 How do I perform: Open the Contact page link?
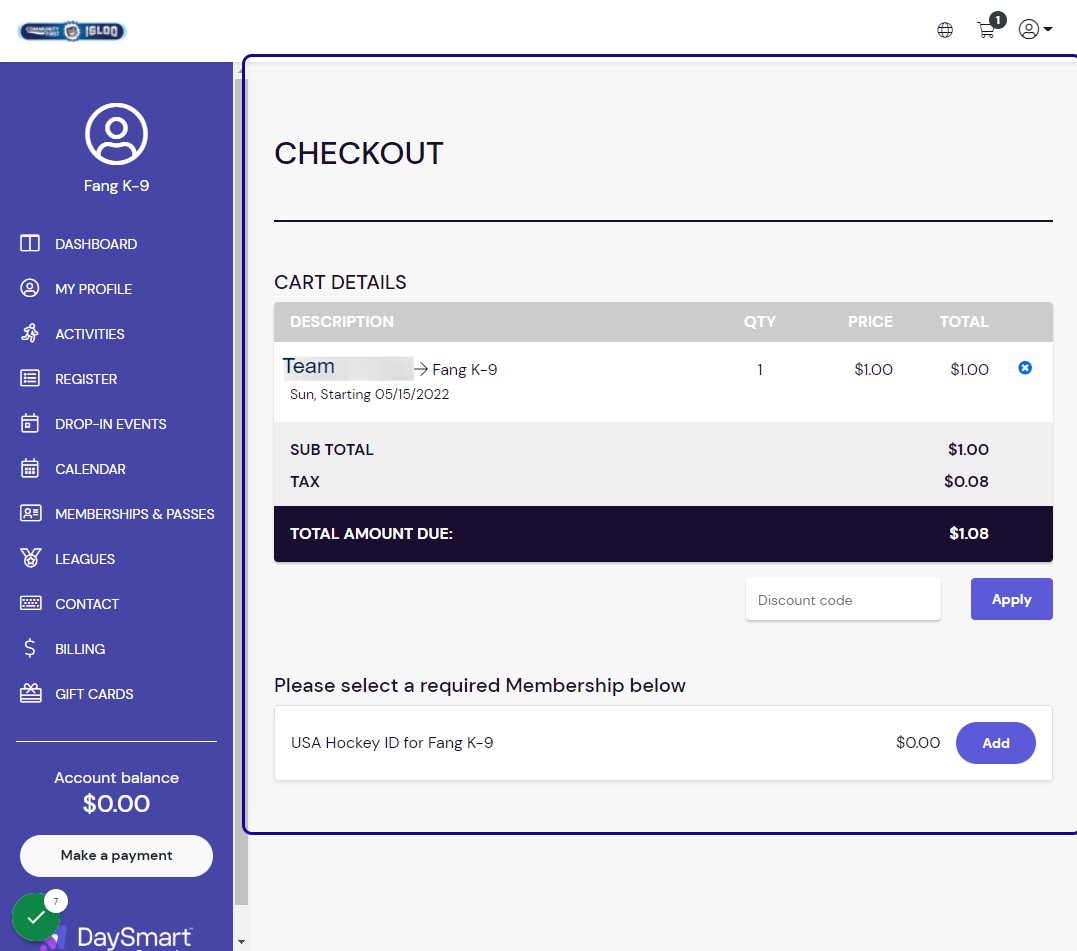[87, 604]
